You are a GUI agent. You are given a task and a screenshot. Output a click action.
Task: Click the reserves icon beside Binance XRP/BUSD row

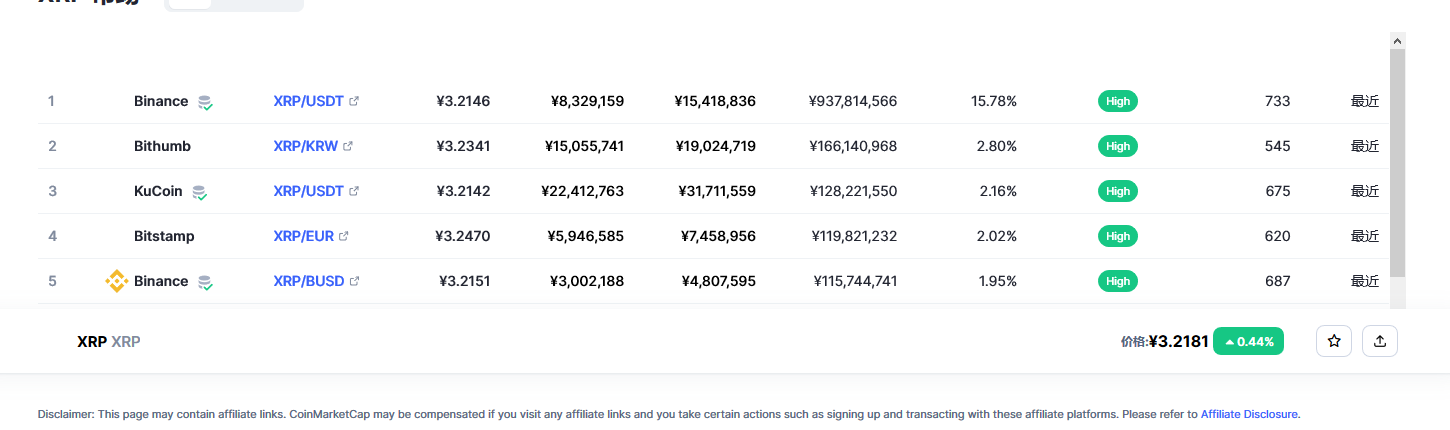click(x=205, y=282)
